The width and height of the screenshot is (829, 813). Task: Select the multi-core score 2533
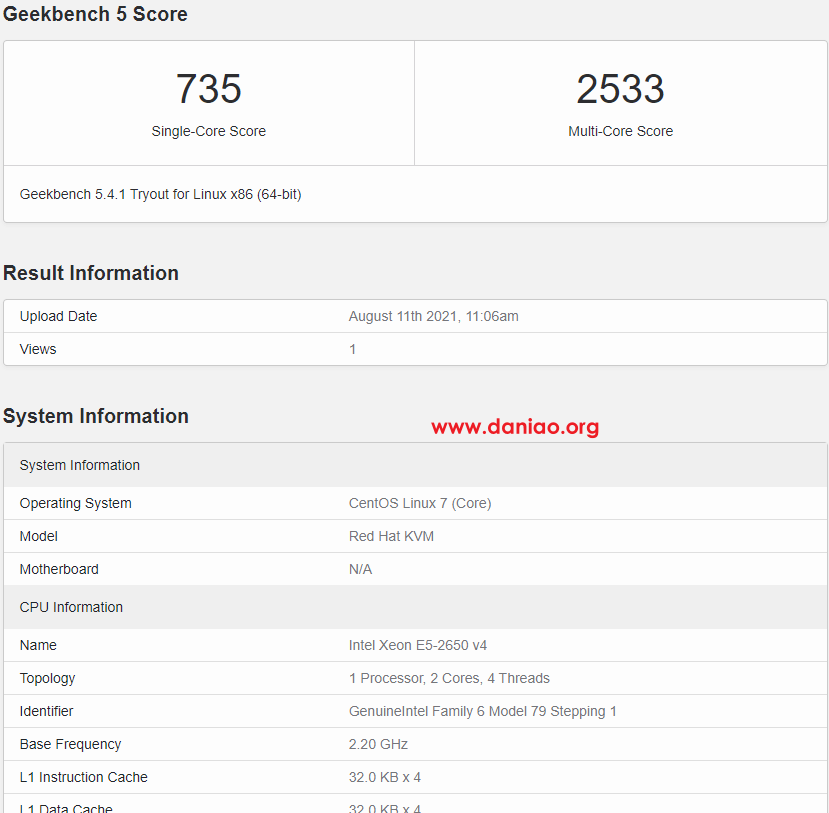point(620,89)
